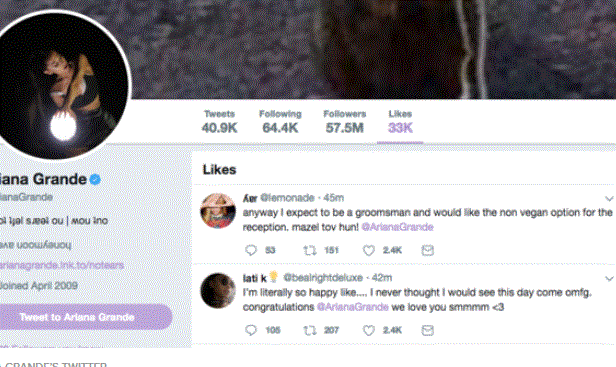Click the @ArianaGrande mention in lemonade's tweet
Screen dimensions: 616x367
[397, 227]
